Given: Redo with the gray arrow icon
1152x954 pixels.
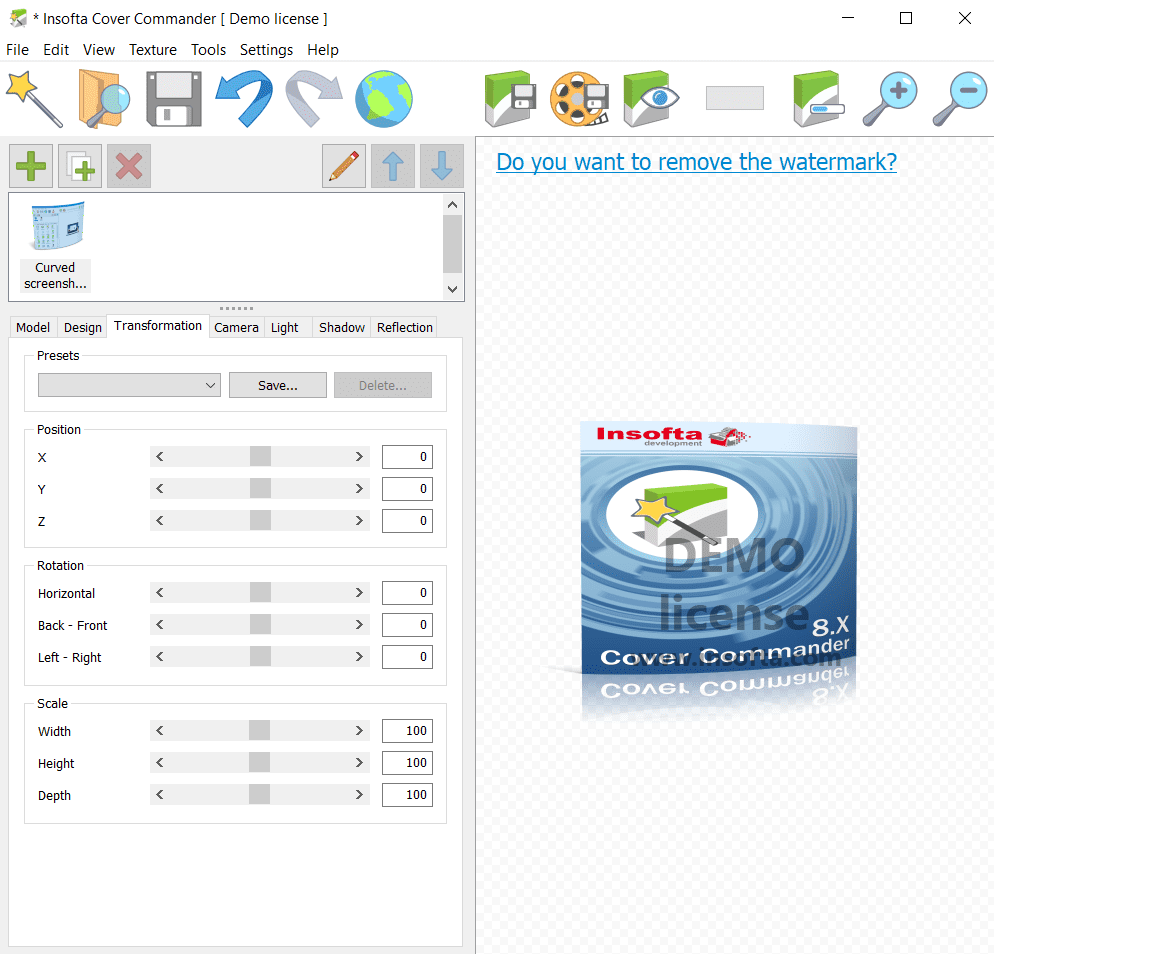Looking at the screenshot, I should tap(314, 98).
